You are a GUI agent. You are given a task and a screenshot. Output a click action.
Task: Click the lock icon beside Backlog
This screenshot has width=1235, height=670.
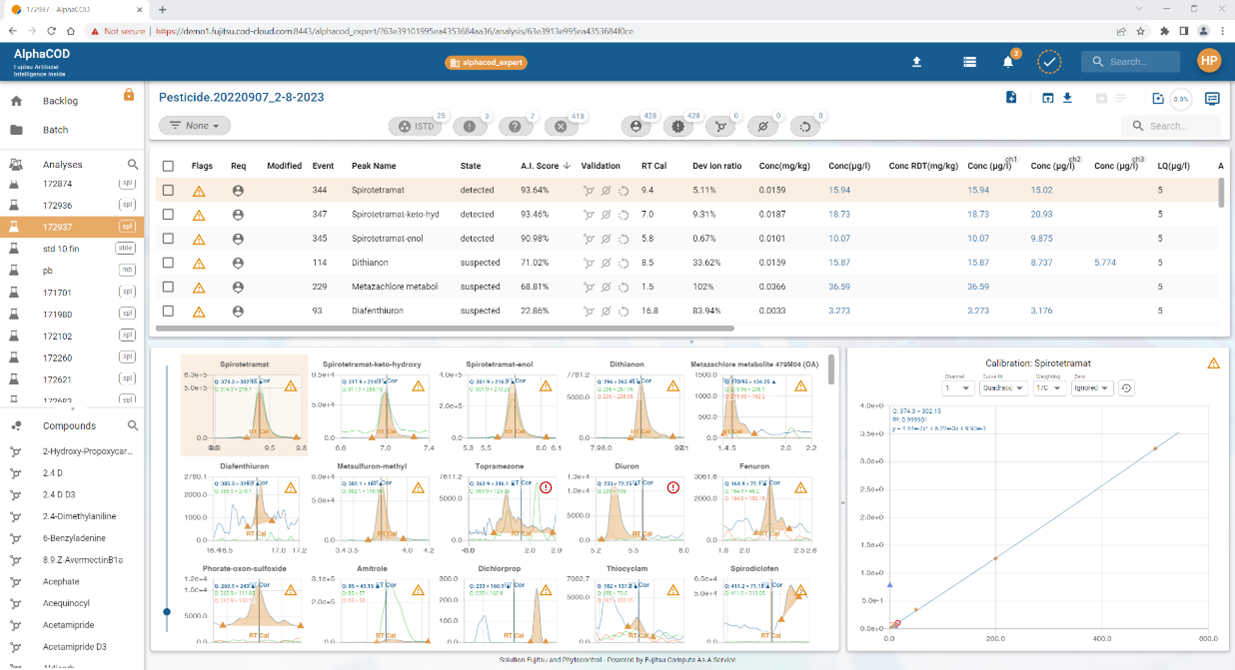click(x=128, y=95)
